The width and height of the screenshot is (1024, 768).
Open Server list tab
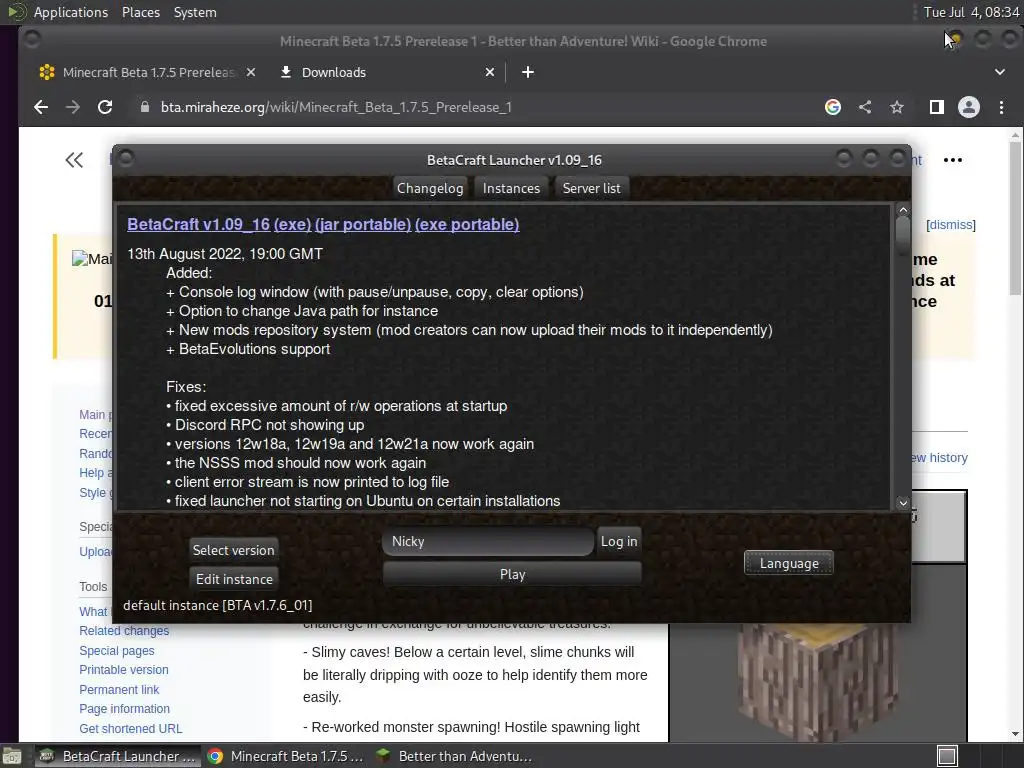coord(592,188)
